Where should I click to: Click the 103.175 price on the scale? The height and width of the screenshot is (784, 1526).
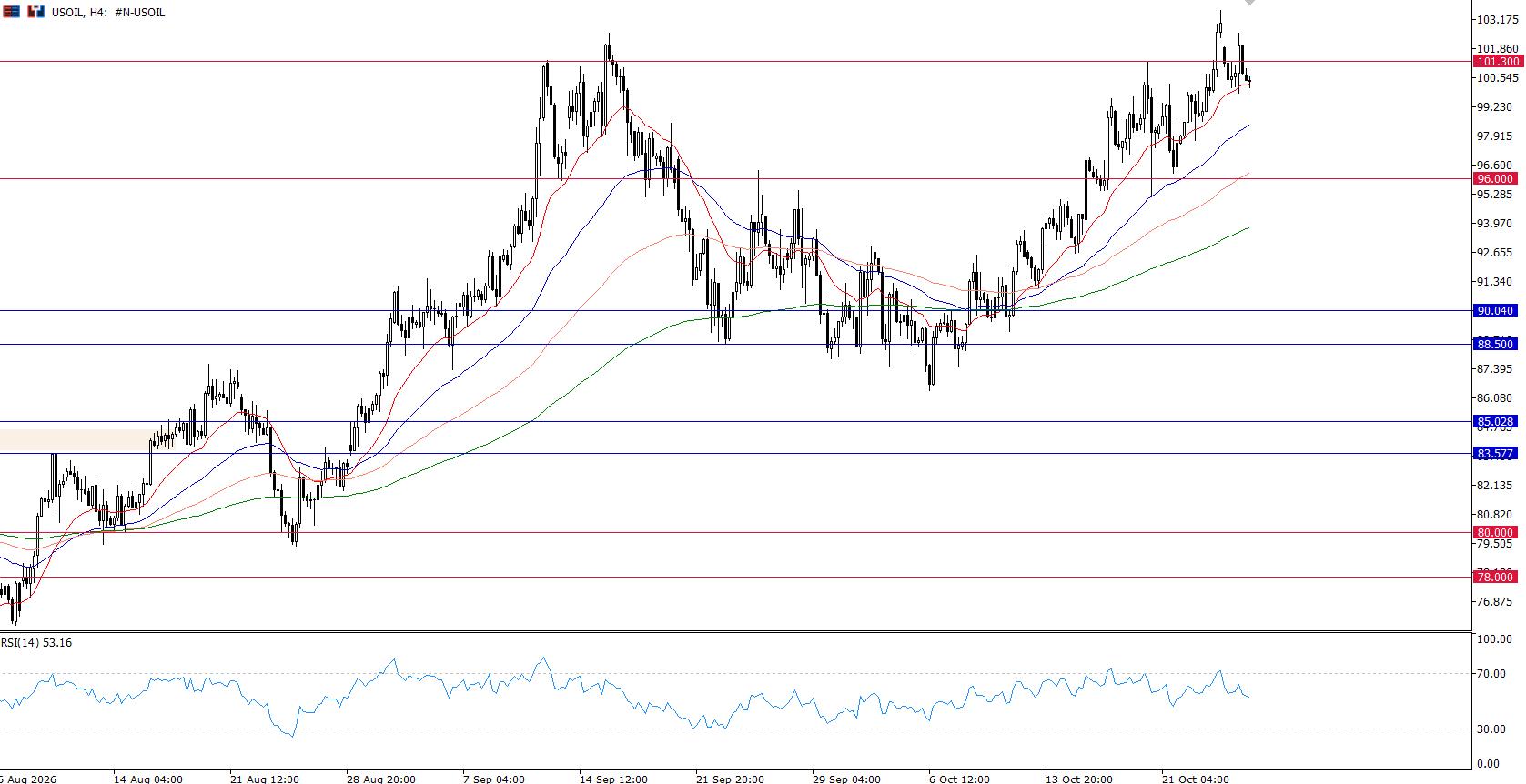pyautogui.click(x=1497, y=20)
